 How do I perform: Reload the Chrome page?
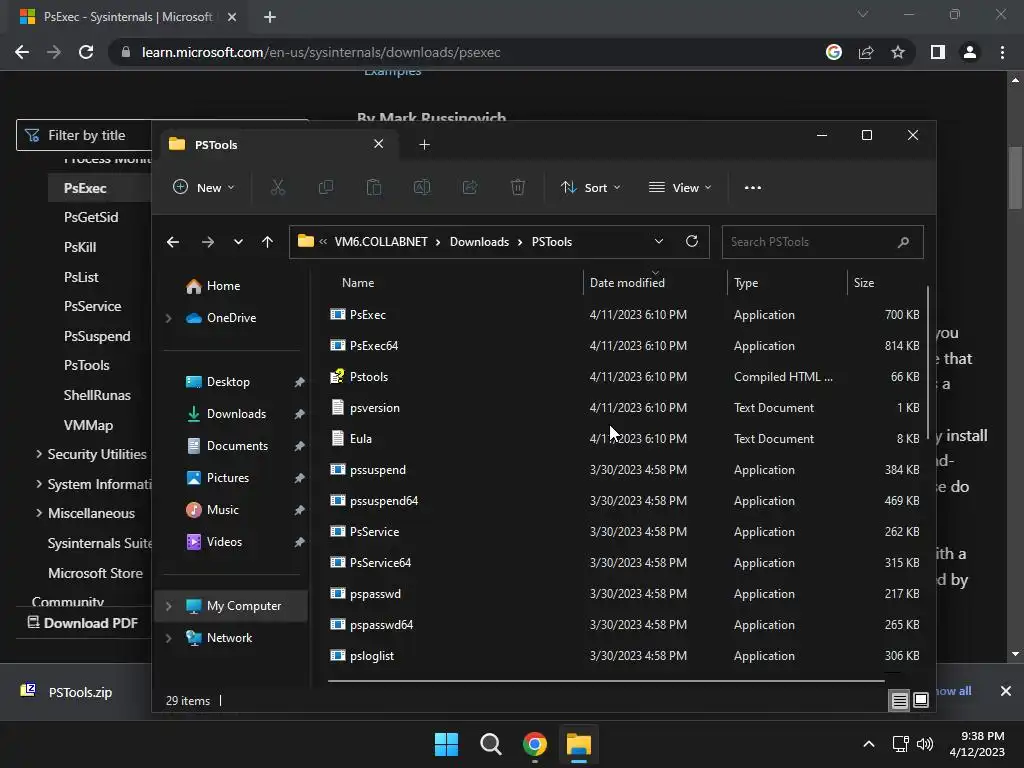coord(86,52)
